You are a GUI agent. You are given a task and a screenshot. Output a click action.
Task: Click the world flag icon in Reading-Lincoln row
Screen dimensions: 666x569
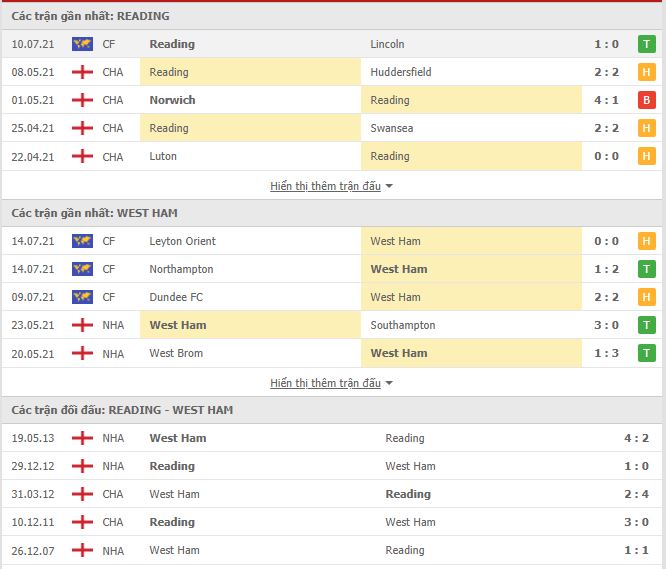(x=82, y=44)
